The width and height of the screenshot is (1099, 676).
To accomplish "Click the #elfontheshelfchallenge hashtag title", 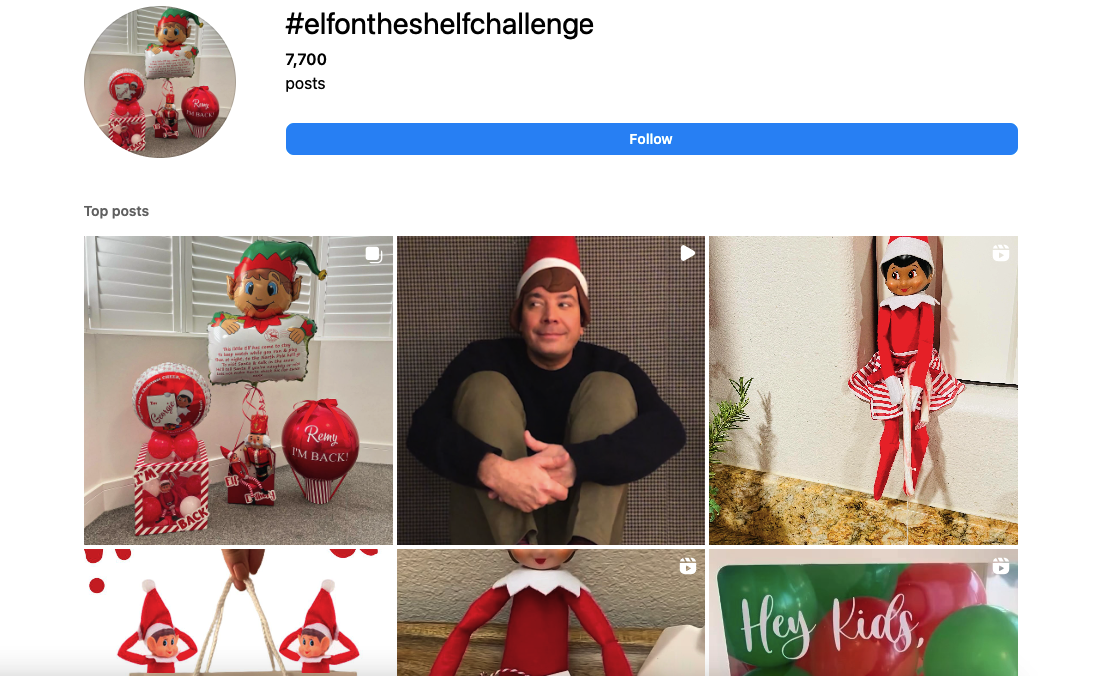I will pos(439,24).
